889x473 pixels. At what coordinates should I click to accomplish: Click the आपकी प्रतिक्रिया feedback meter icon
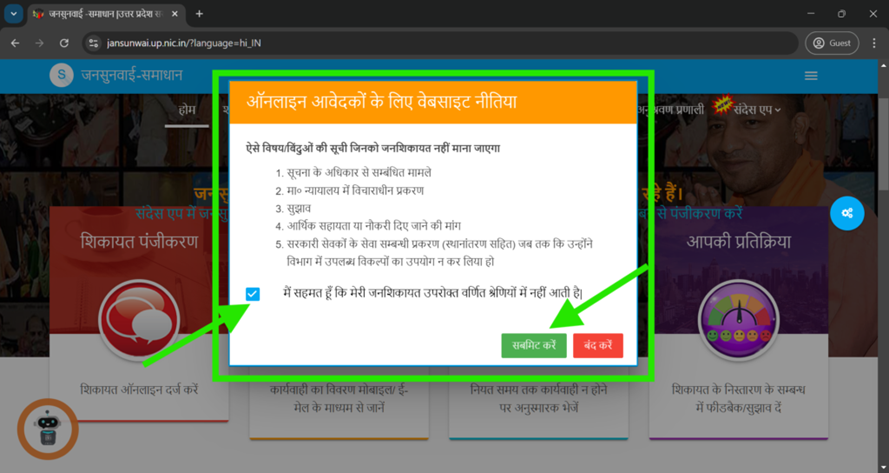[739, 318]
